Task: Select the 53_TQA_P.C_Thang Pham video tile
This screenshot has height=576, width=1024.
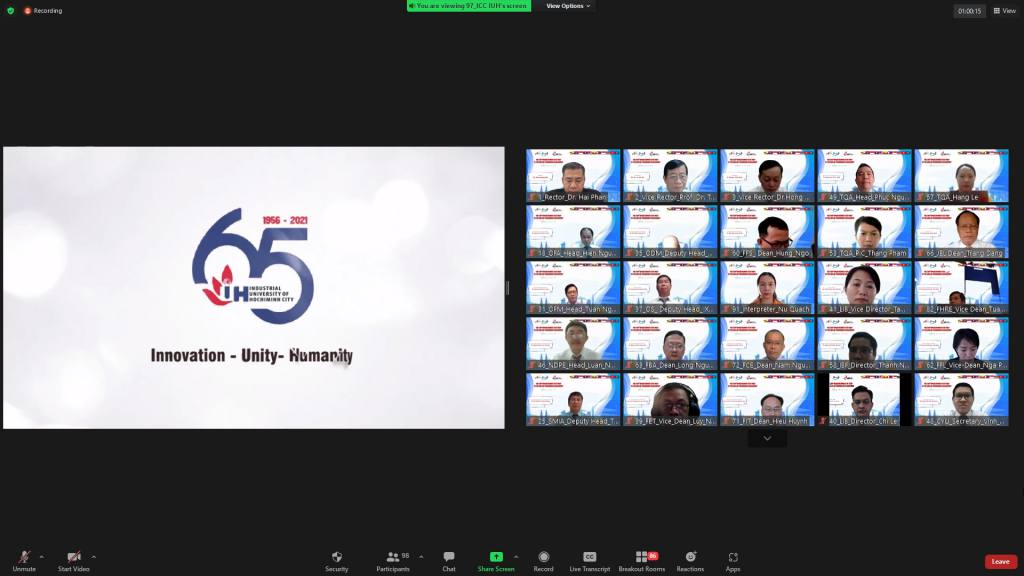Action: [x=864, y=232]
